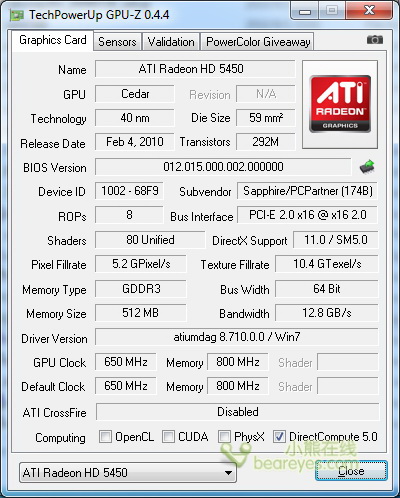Click the Technology field 40 nm
This screenshot has width=400, height=498.
[x=135, y=118]
